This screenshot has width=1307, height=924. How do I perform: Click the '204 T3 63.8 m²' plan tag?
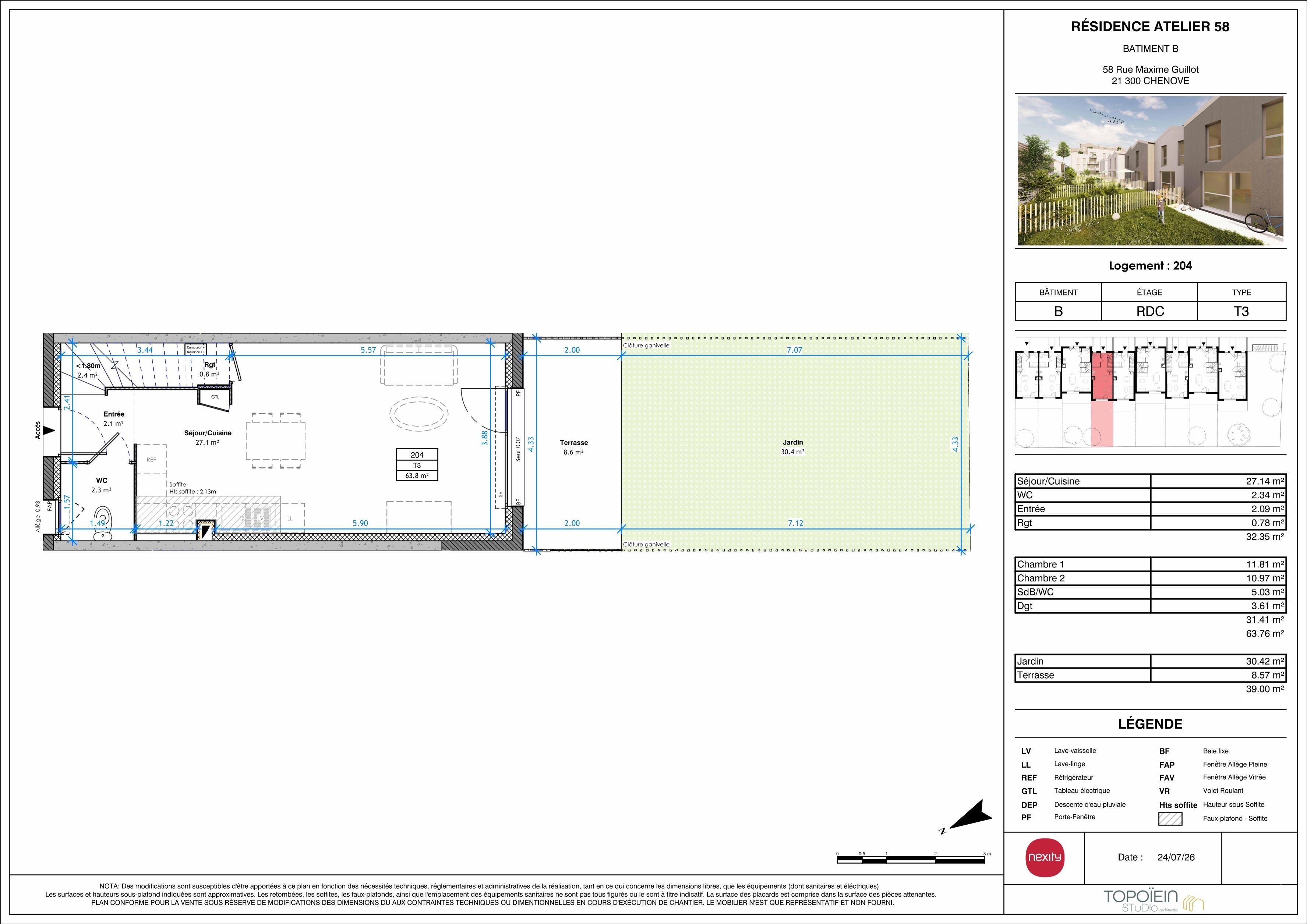click(x=417, y=465)
